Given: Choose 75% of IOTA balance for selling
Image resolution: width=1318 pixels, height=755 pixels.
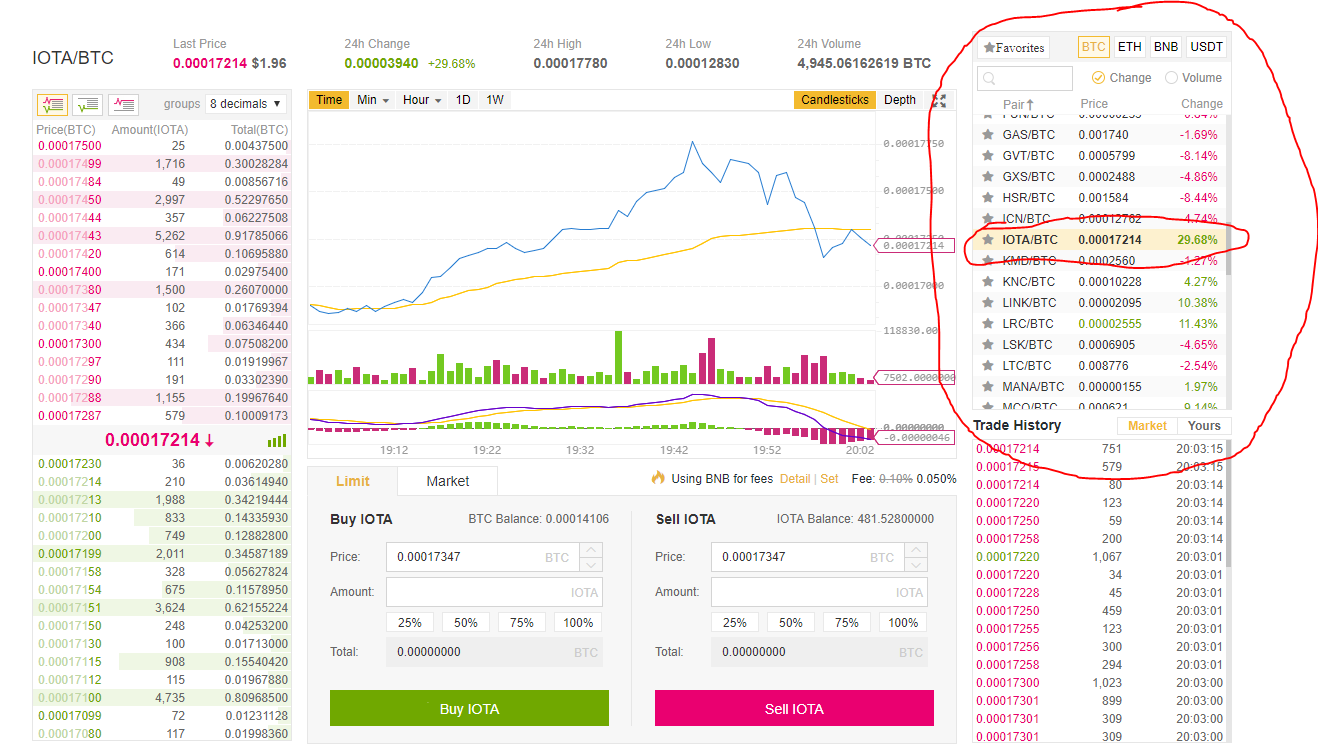Looking at the screenshot, I should point(847,622).
